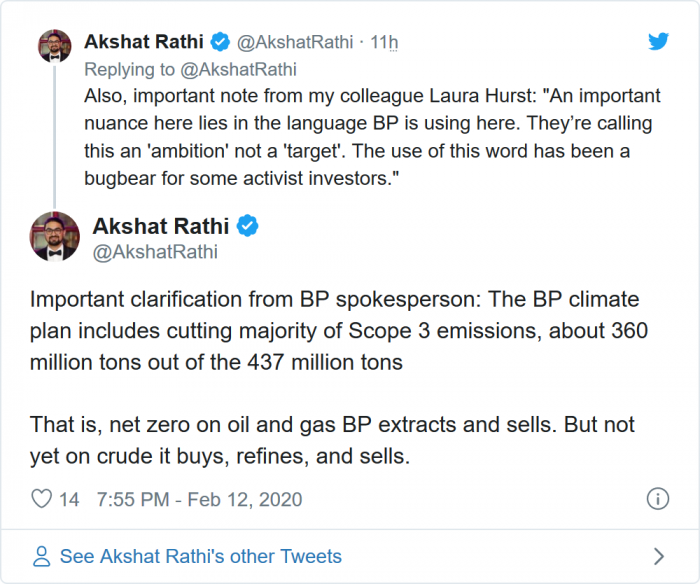Click the person icon near other Tweets link
This screenshot has height=584, width=700.
(42, 556)
